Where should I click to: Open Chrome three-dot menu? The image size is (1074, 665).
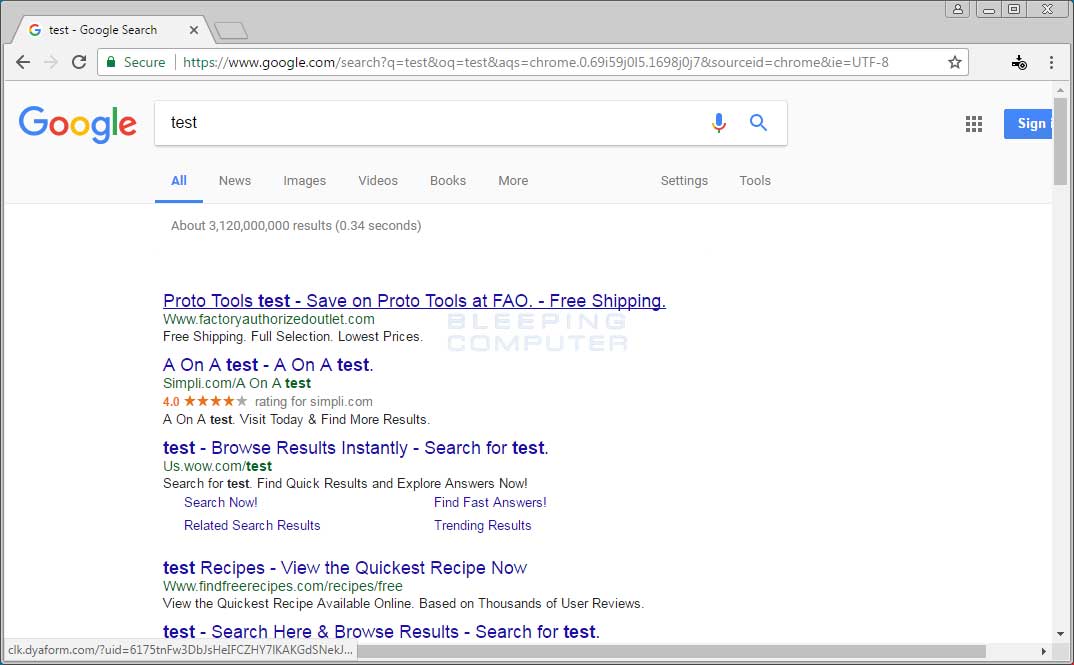pos(1051,62)
